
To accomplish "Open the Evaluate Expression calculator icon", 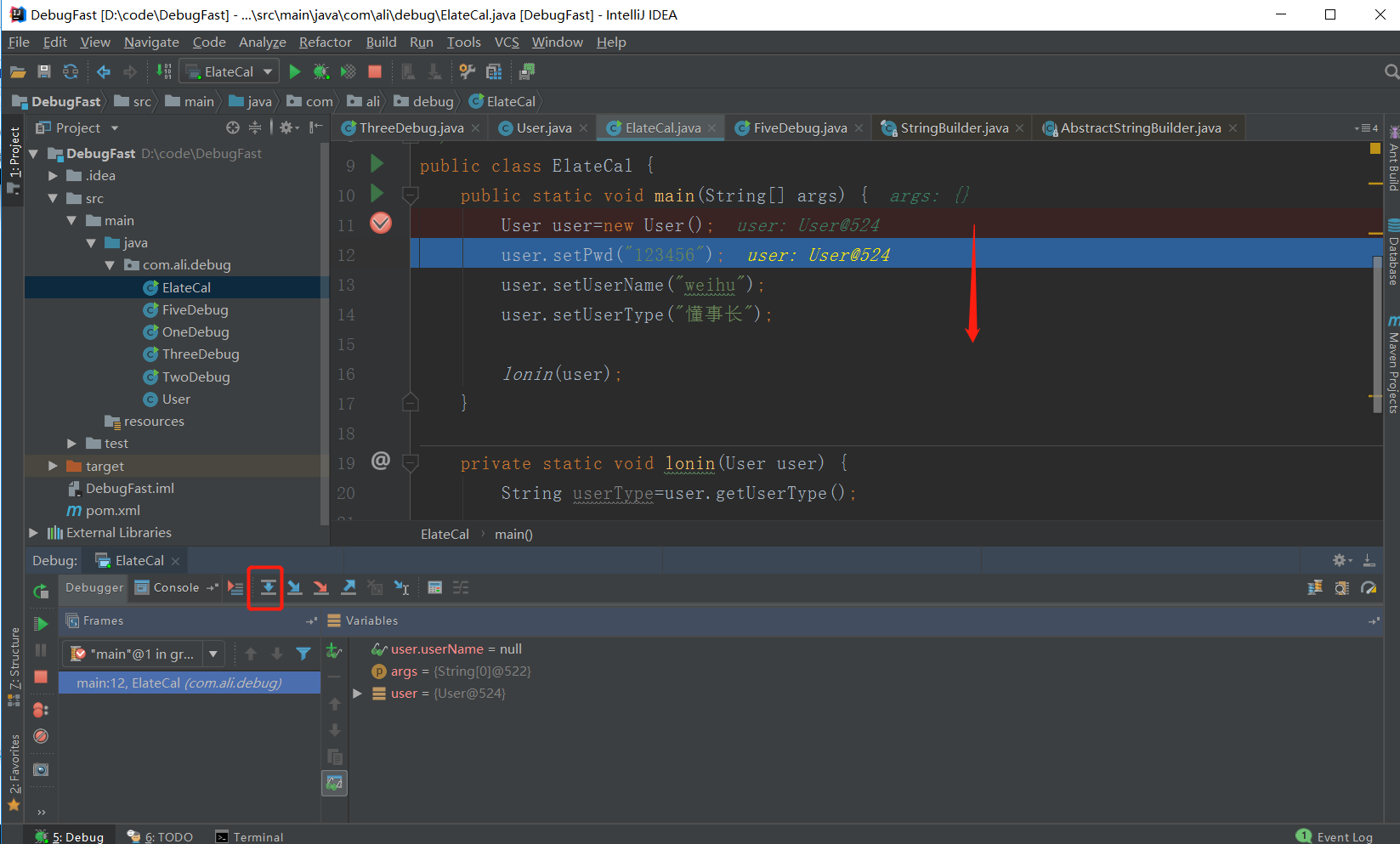I will point(434,587).
